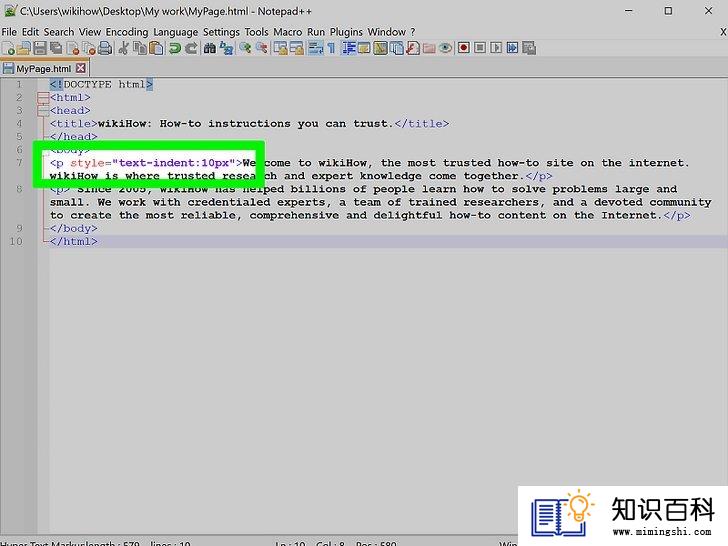
Task: Select the MyPage.html tab
Action: 44,69
